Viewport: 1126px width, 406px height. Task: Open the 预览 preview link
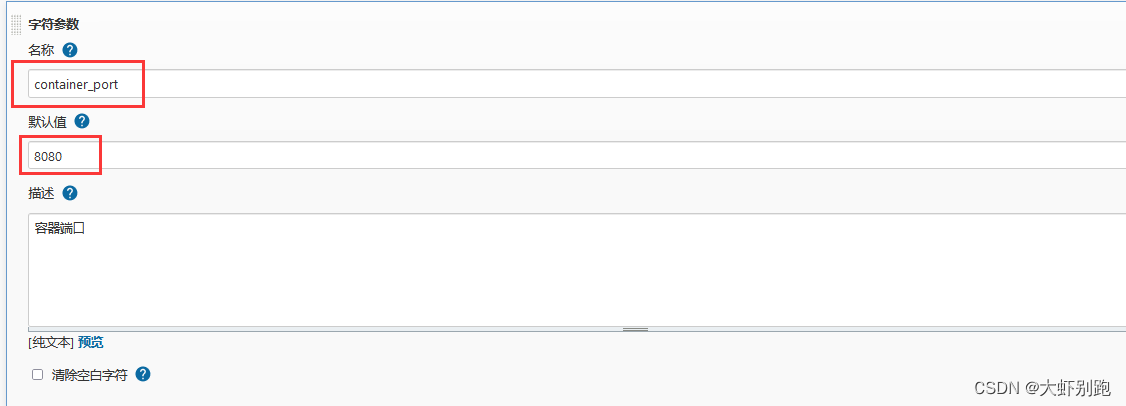(x=90, y=342)
